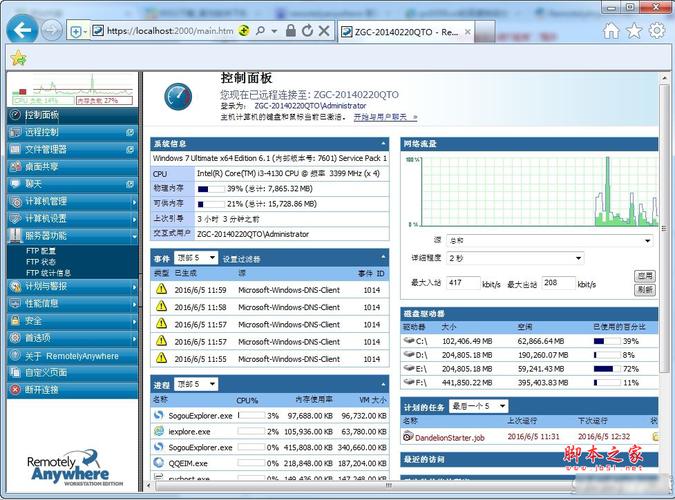Open 安全 in sidebar
The image size is (675, 500).
coord(72,321)
